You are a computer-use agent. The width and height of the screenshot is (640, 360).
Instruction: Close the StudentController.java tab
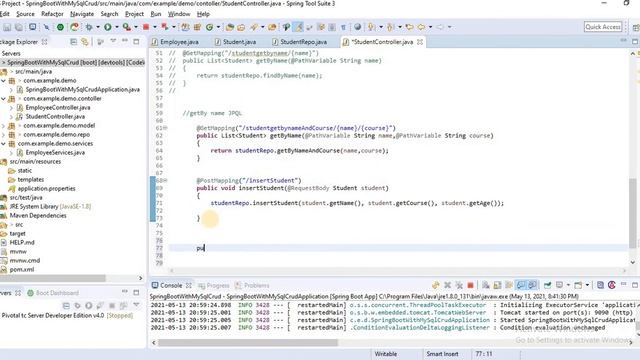420,42
